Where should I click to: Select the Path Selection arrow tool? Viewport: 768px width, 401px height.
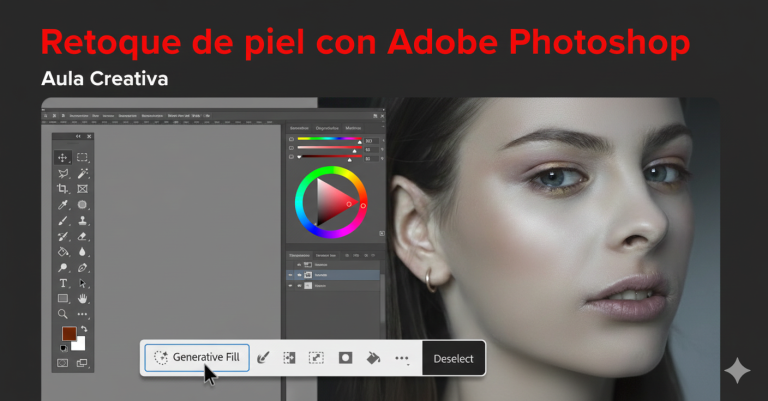point(82,283)
